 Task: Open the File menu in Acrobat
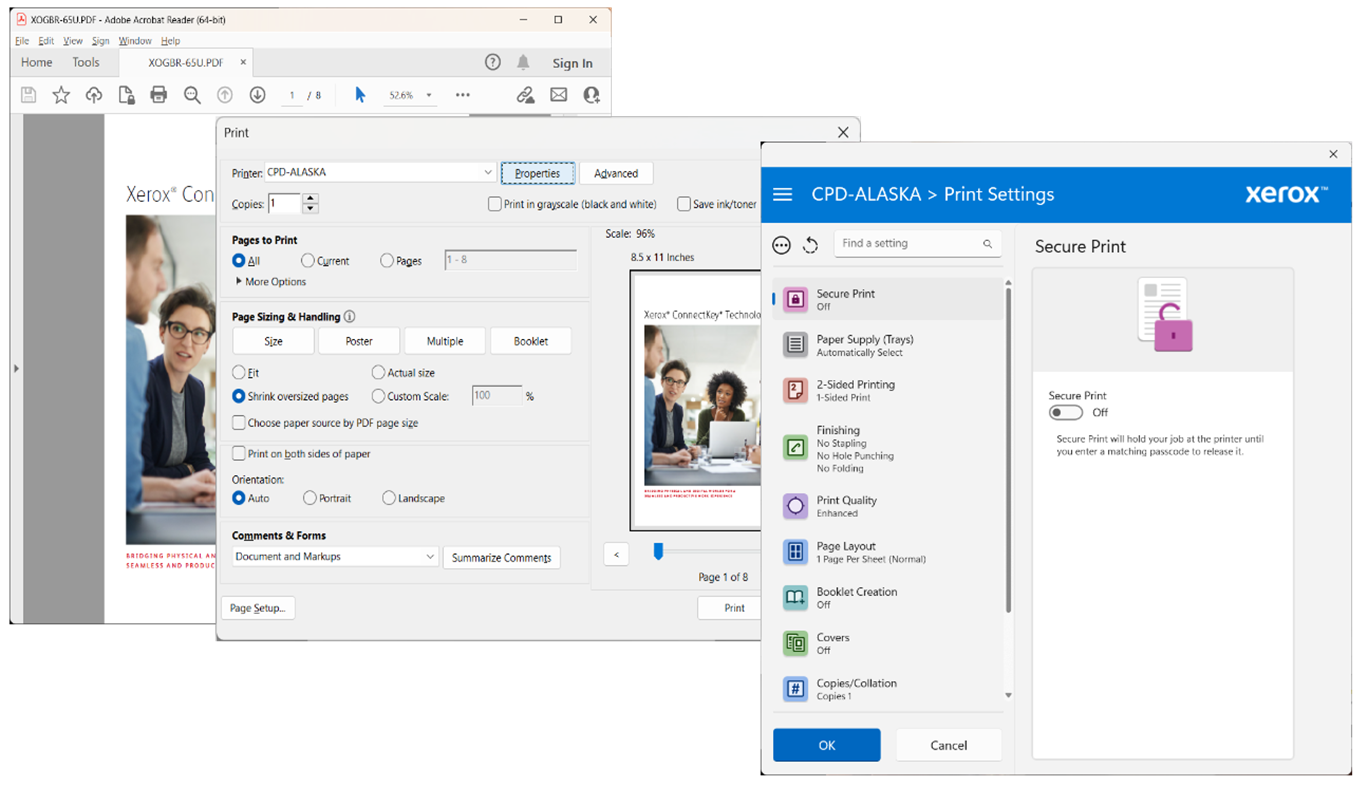pos(22,41)
